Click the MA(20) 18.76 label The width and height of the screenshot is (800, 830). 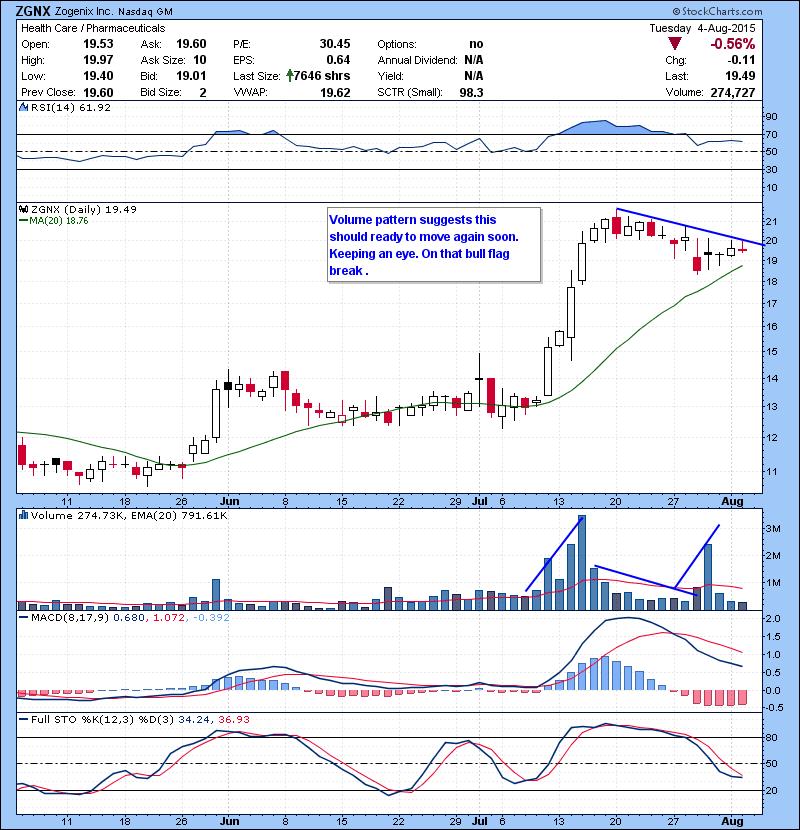click(59, 221)
